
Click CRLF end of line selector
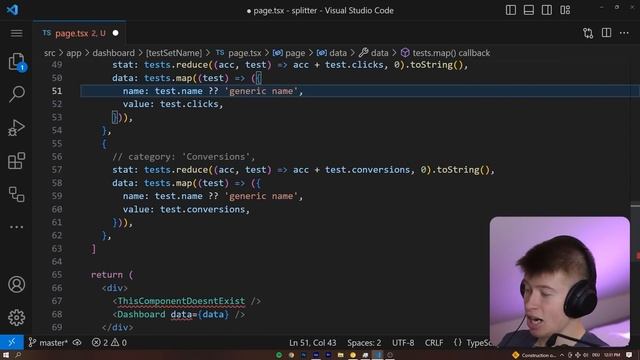tap(434, 342)
